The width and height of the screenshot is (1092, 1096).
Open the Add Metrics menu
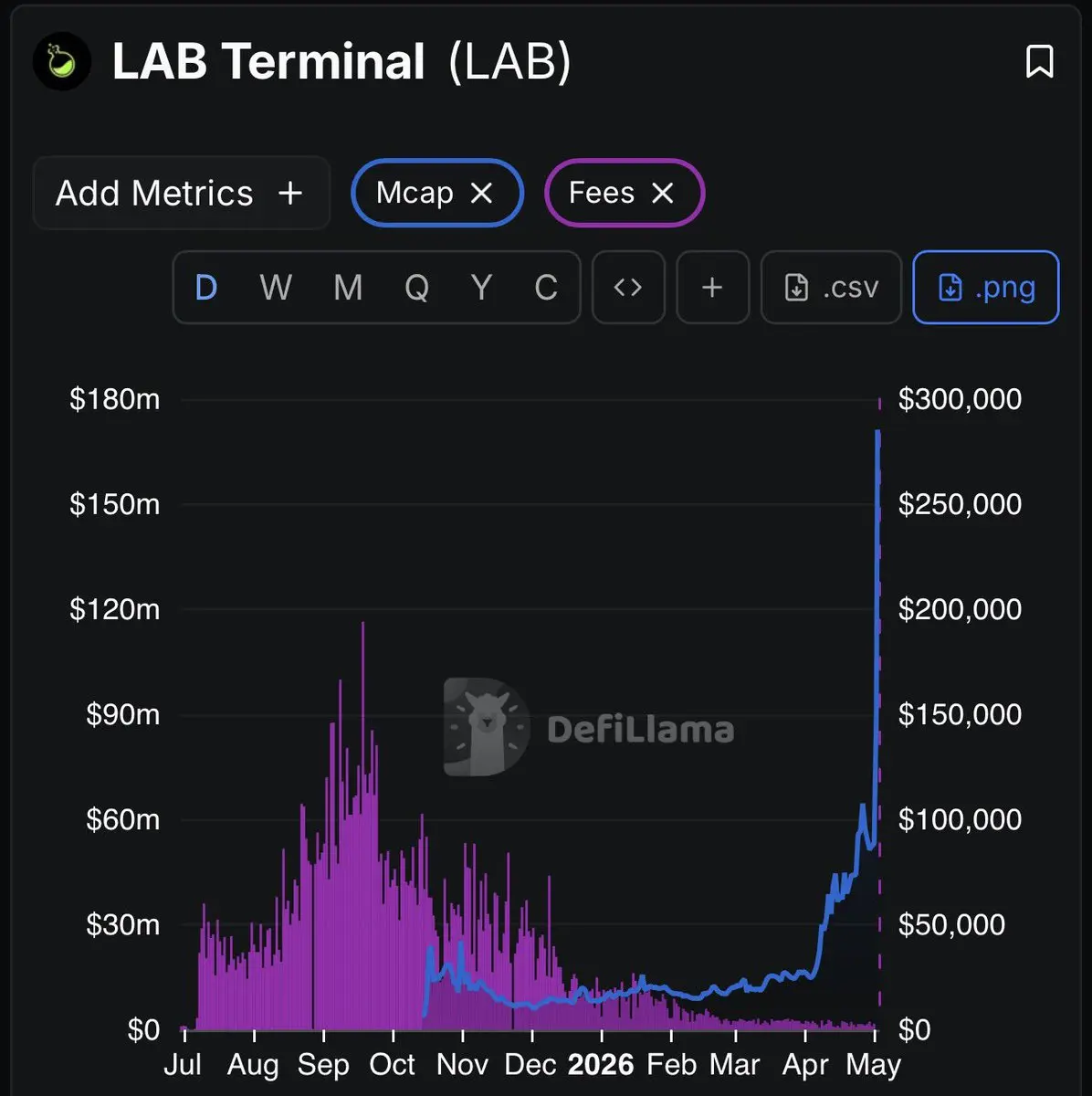coord(181,193)
